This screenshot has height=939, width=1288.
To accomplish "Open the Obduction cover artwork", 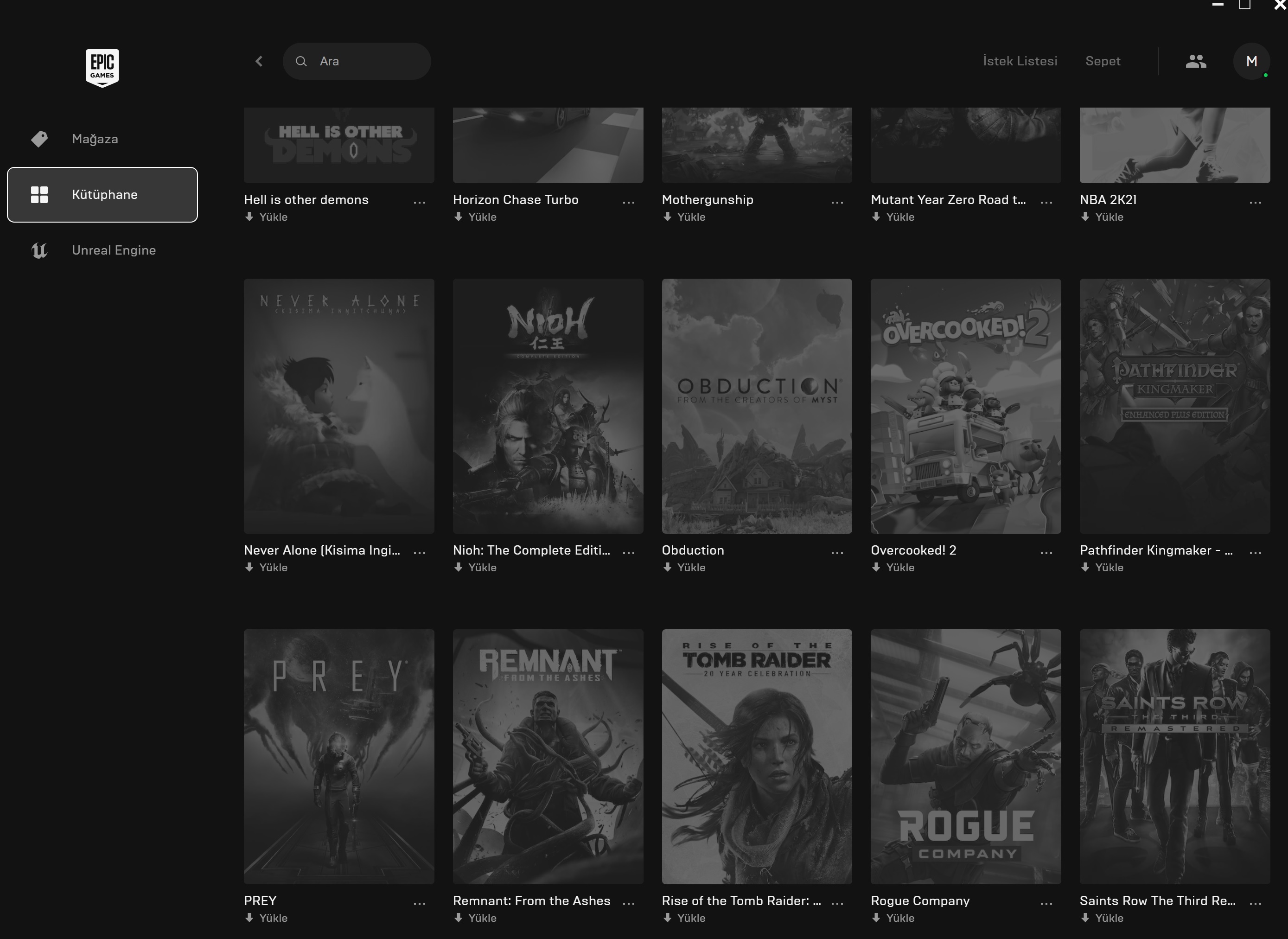I will coord(757,406).
